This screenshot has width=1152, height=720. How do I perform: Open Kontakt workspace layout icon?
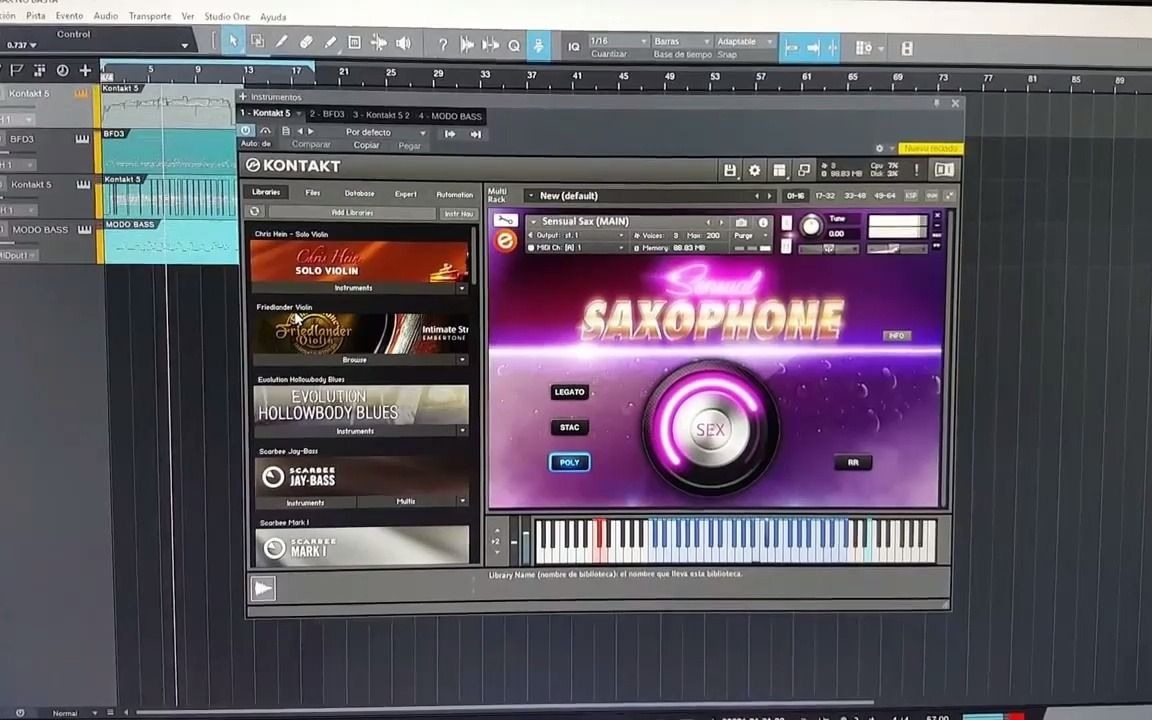[x=779, y=170]
